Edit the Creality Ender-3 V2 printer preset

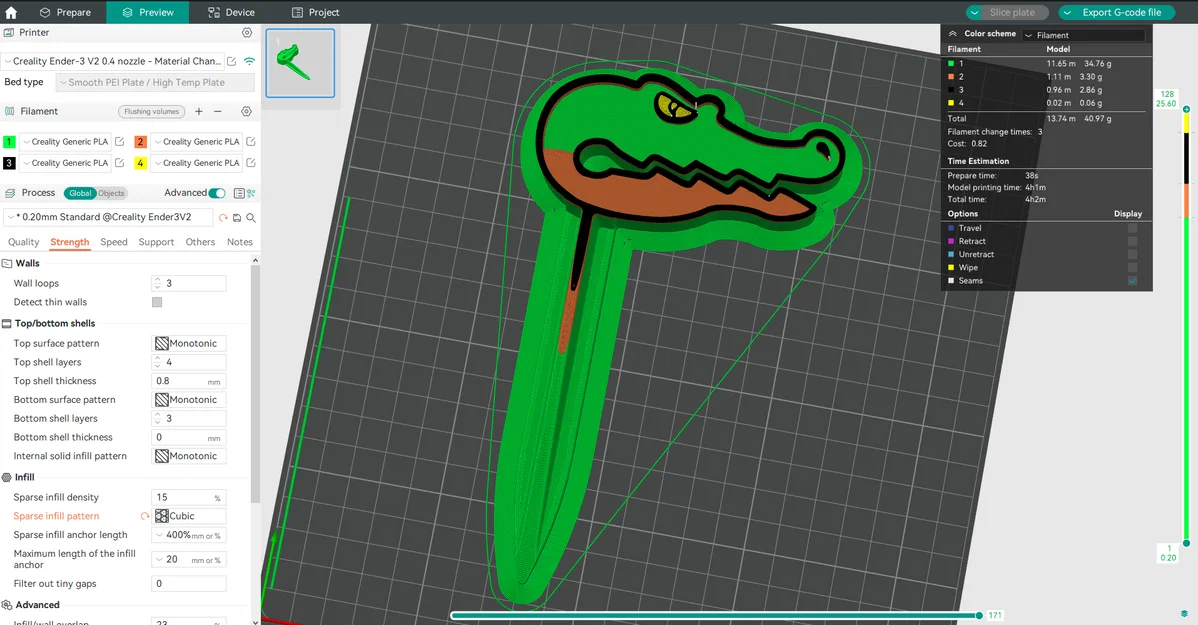click(x=232, y=61)
